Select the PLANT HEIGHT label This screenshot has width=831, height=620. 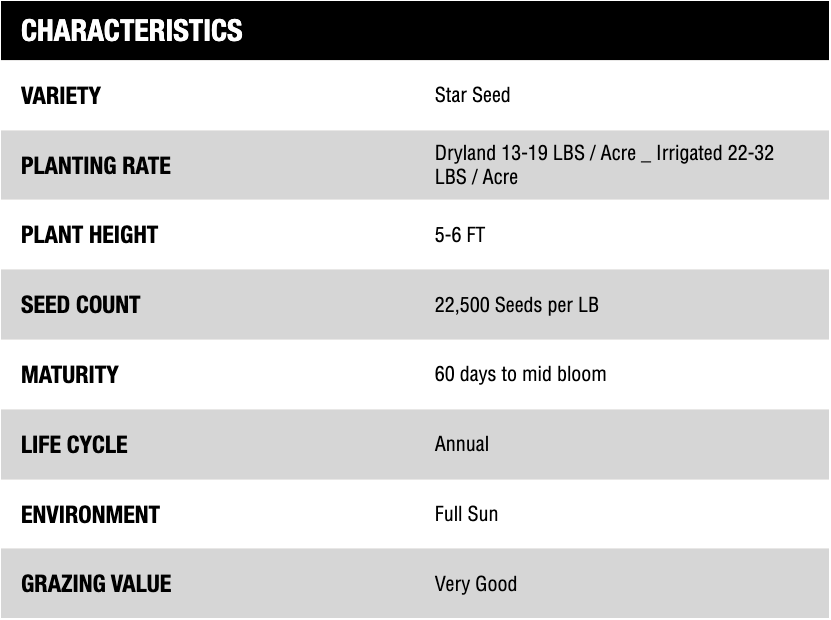(x=89, y=236)
